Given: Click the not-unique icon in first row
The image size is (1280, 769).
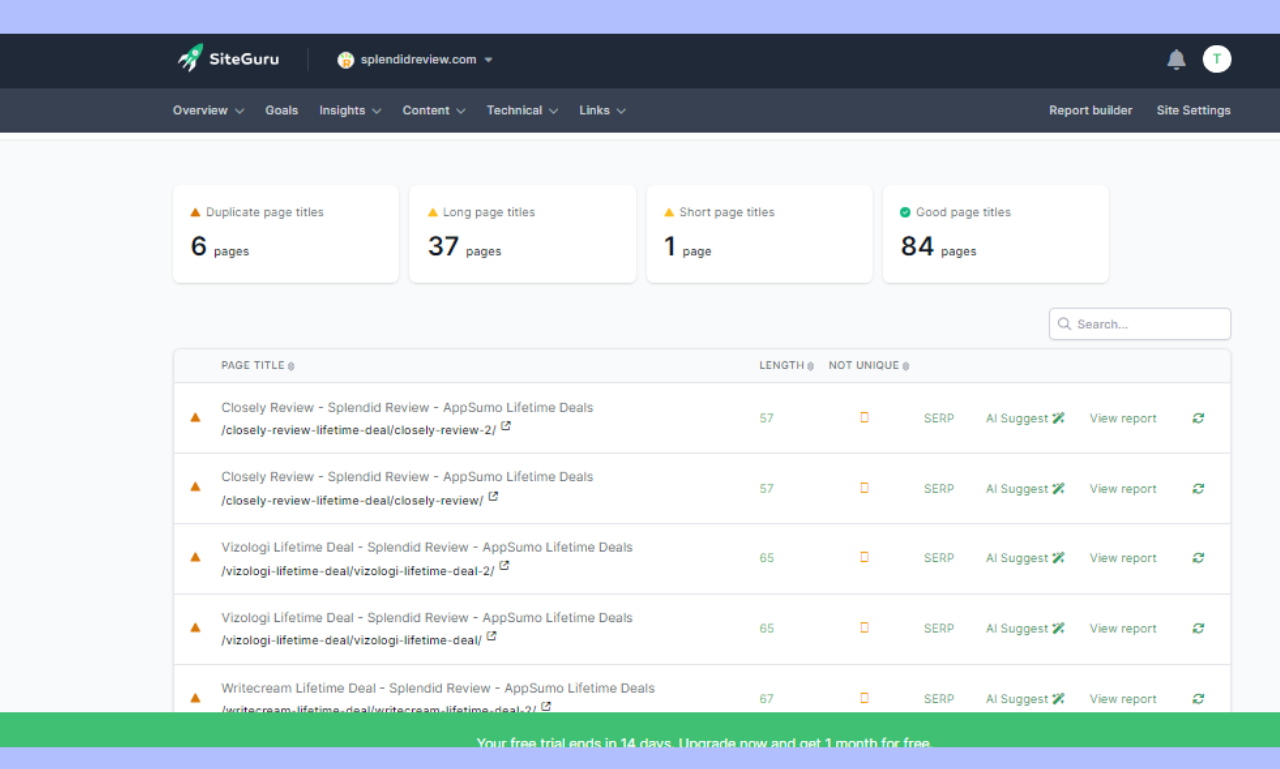Looking at the screenshot, I should coord(864,418).
